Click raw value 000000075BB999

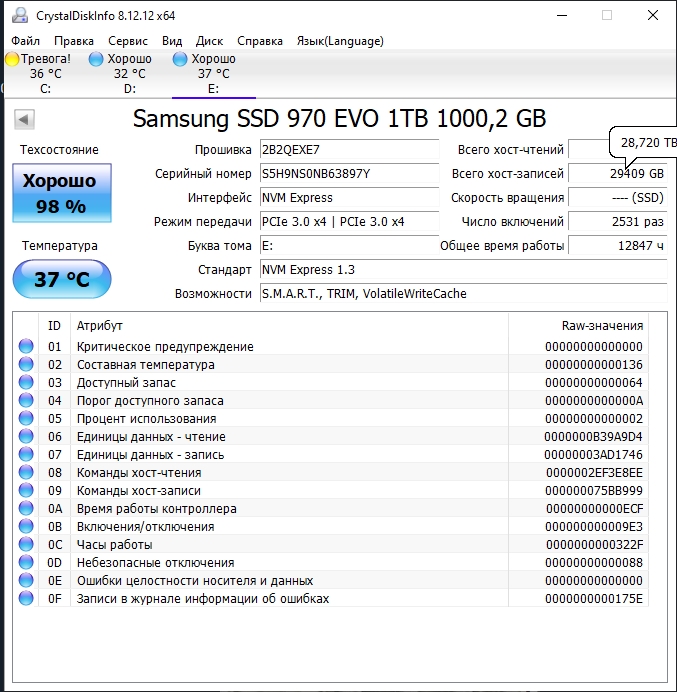point(594,491)
